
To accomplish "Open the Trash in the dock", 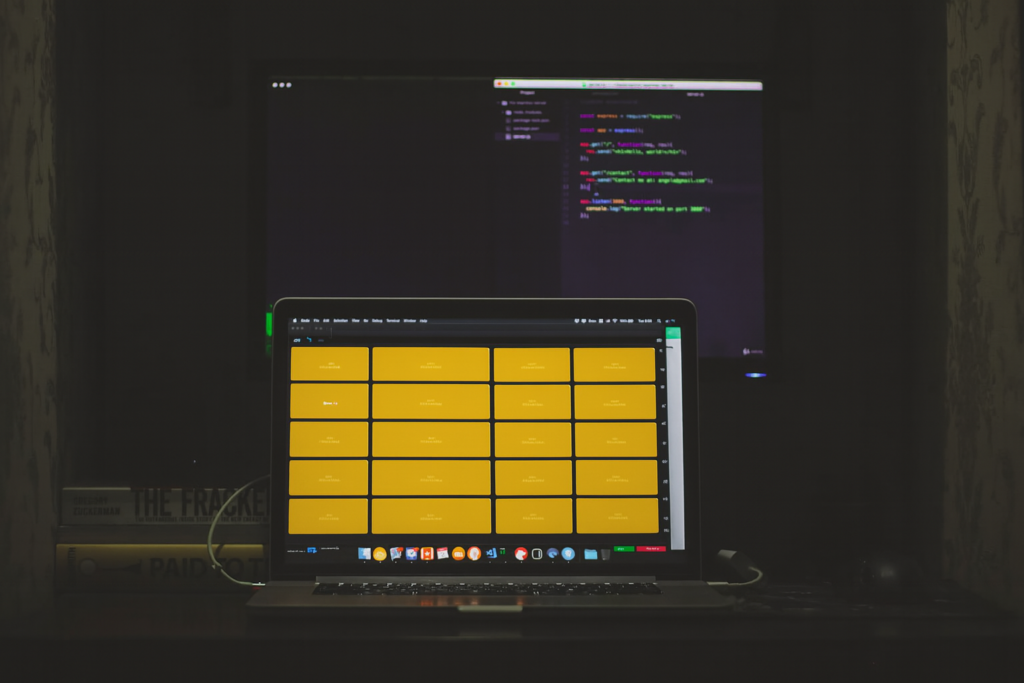I will pyautogui.click(x=605, y=553).
